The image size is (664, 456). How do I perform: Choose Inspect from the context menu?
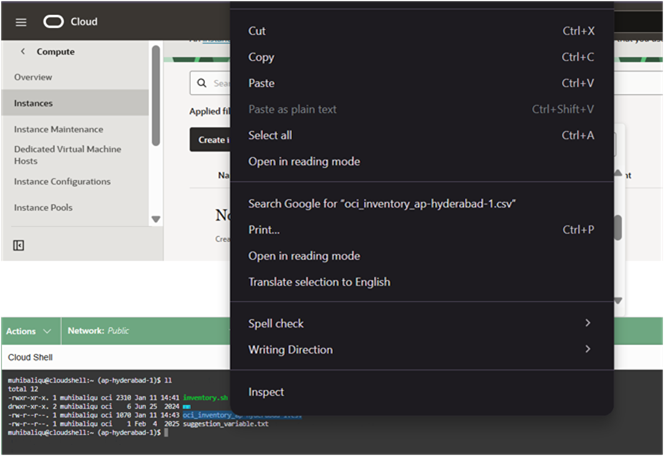pos(266,392)
